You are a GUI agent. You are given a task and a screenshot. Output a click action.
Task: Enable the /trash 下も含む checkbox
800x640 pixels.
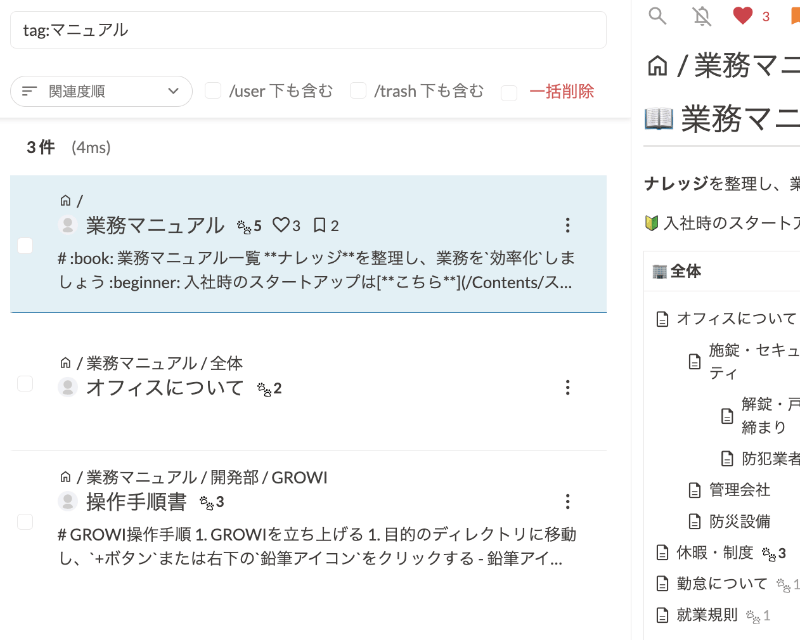point(358,91)
